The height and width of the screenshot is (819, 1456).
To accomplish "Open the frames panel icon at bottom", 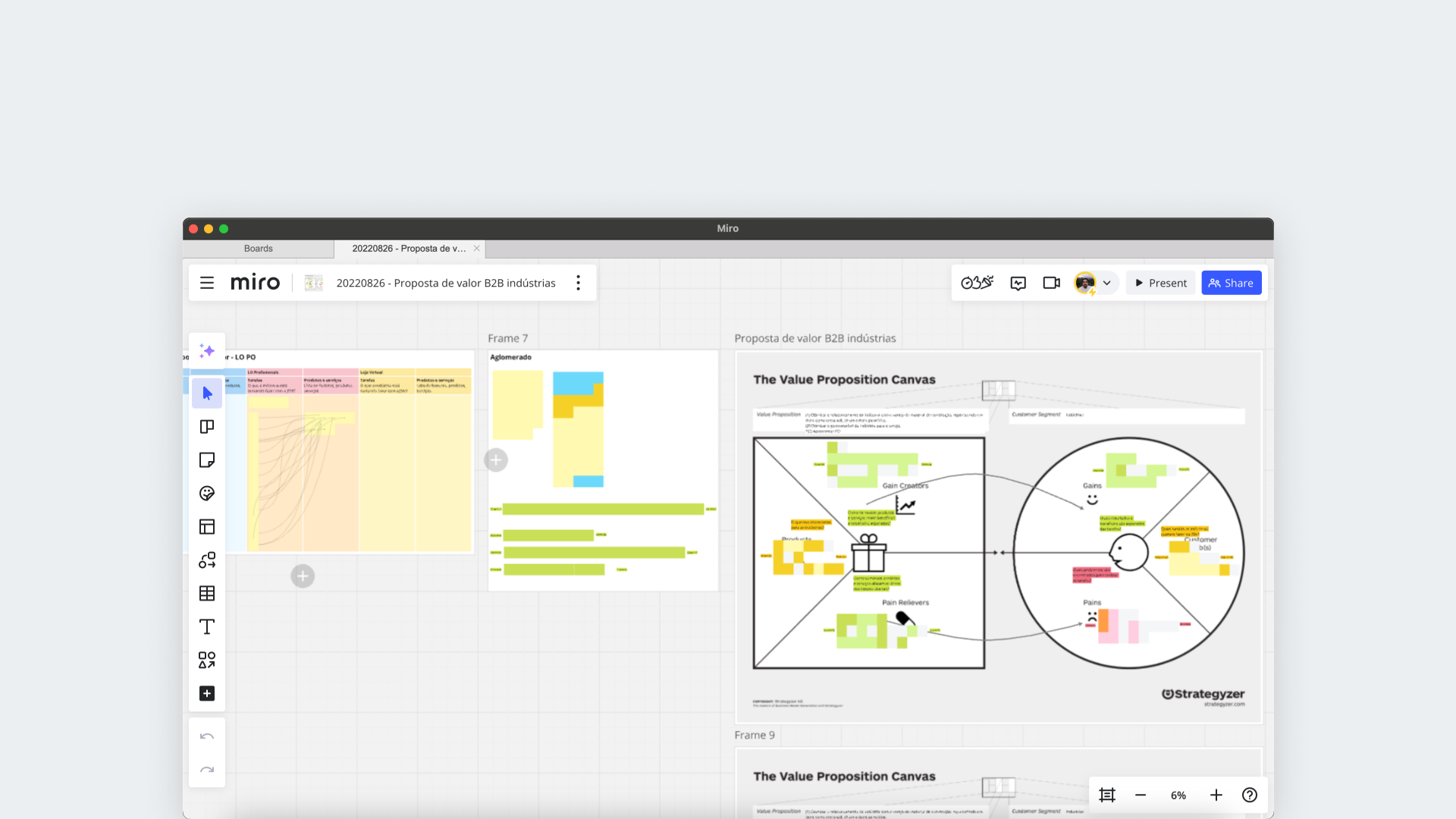I will click(1107, 795).
